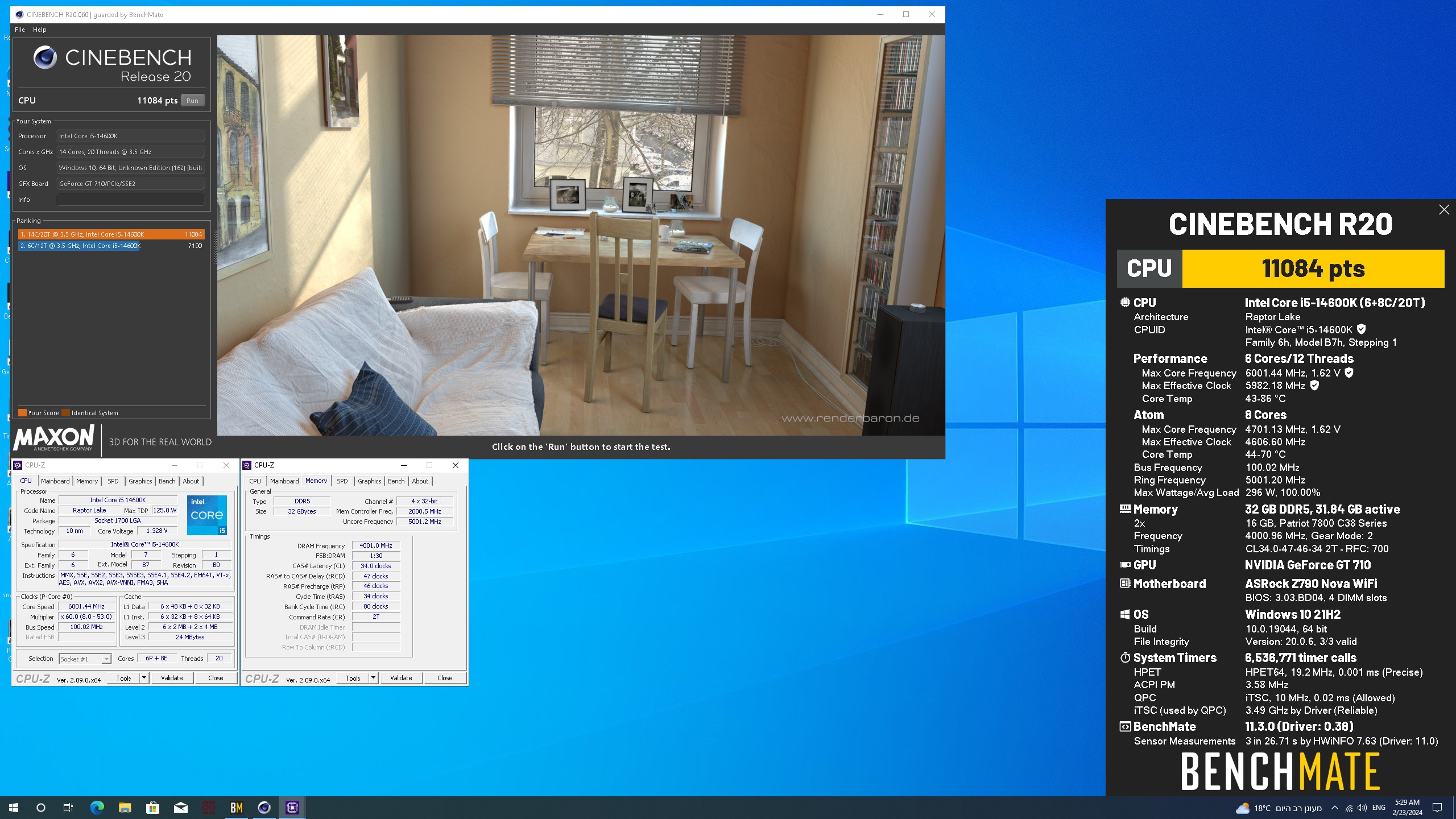This screenshot has height=819, width=1456.
Task: Click the GFX Board field GeForce GT 710/PCIe/SSE2
Action: pos(130,184)
